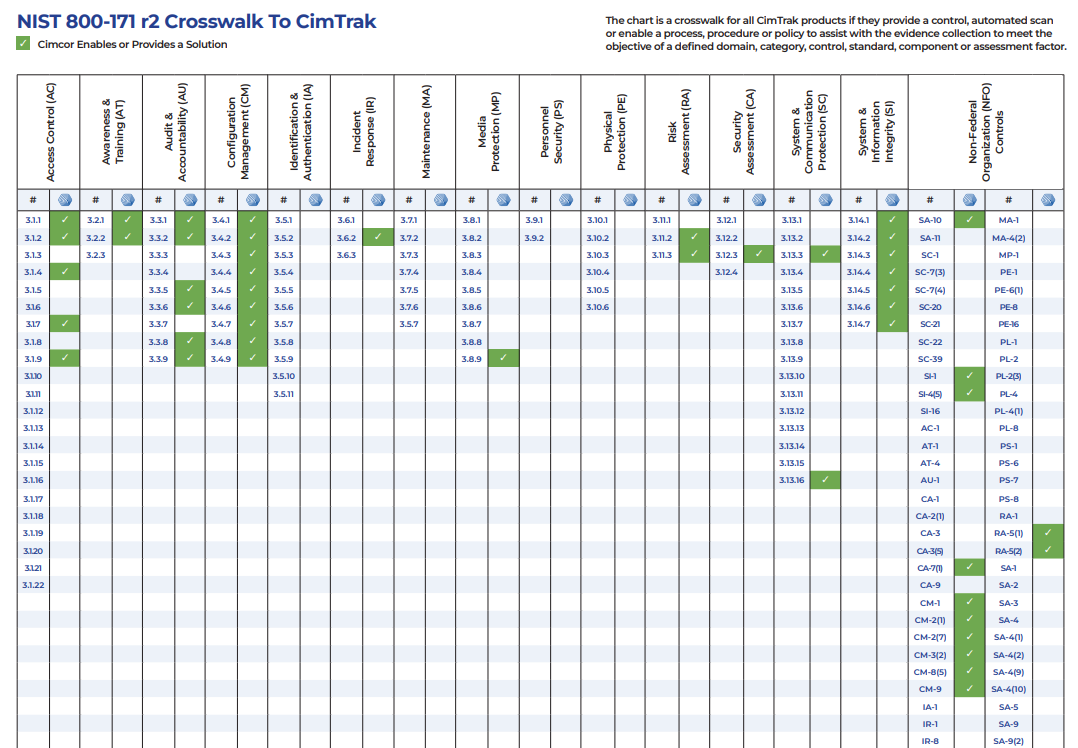Click the cell labeled 3.6.3
This screenshot has width=1078, height=748.
(346, 255)
